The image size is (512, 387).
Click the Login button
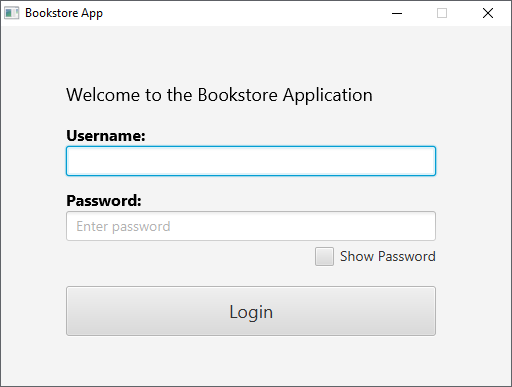tap(251, 311)
